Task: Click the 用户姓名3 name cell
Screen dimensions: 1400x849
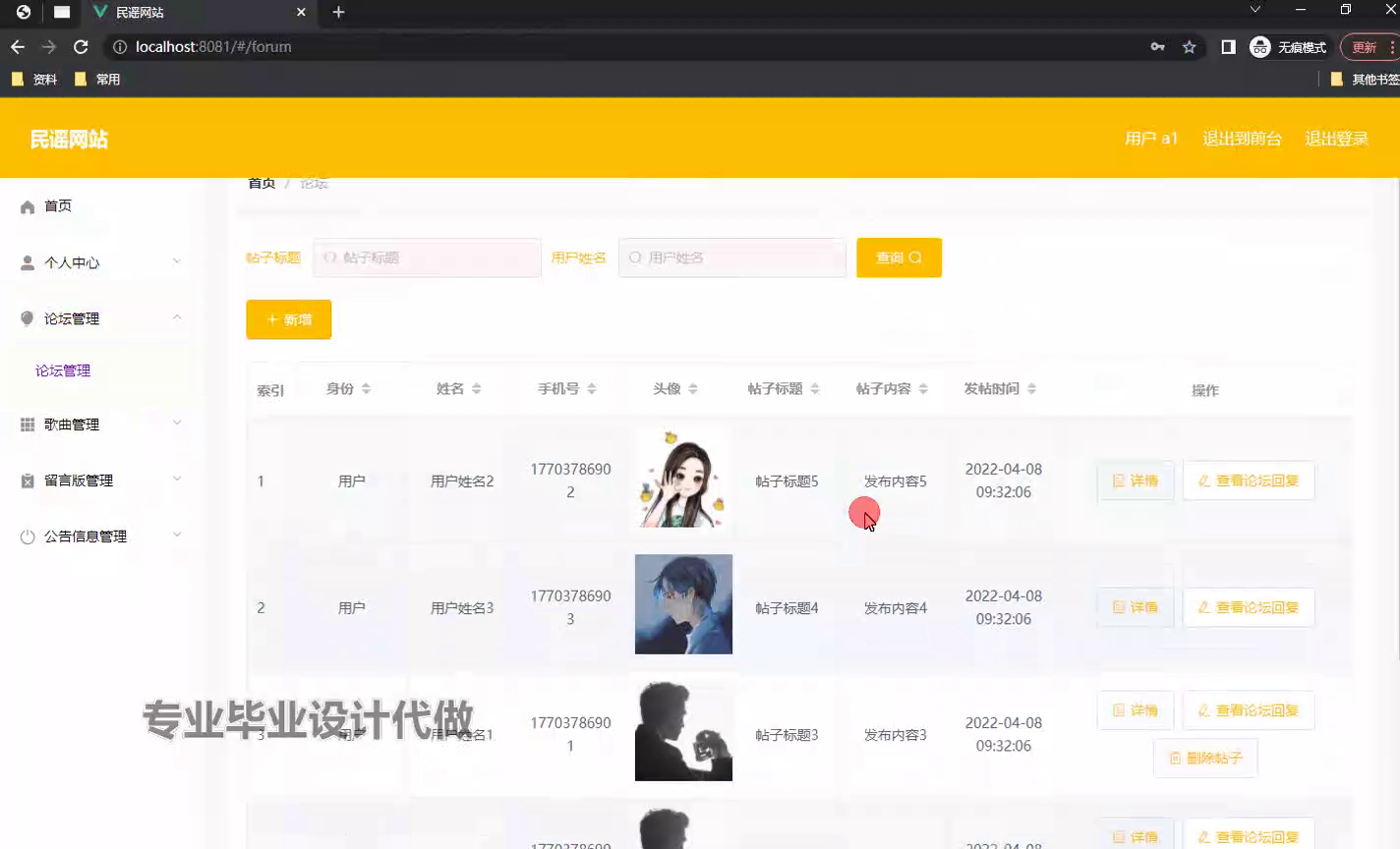Action: click(462, 608)
